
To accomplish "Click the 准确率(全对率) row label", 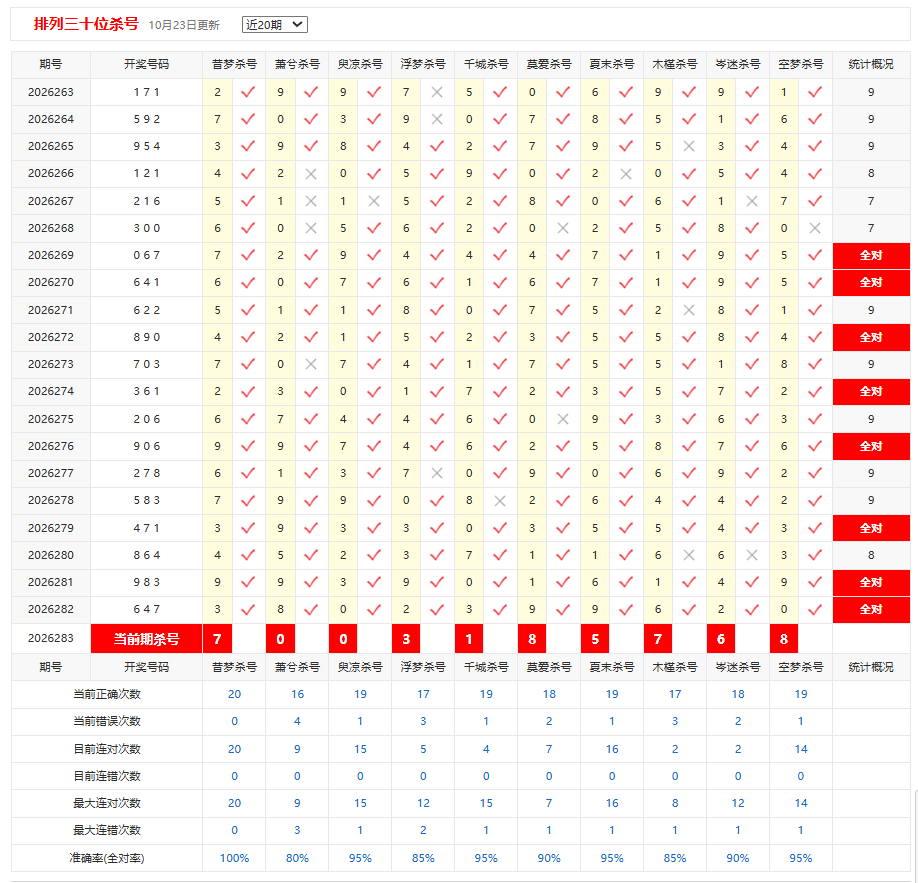I will point(107,858).
